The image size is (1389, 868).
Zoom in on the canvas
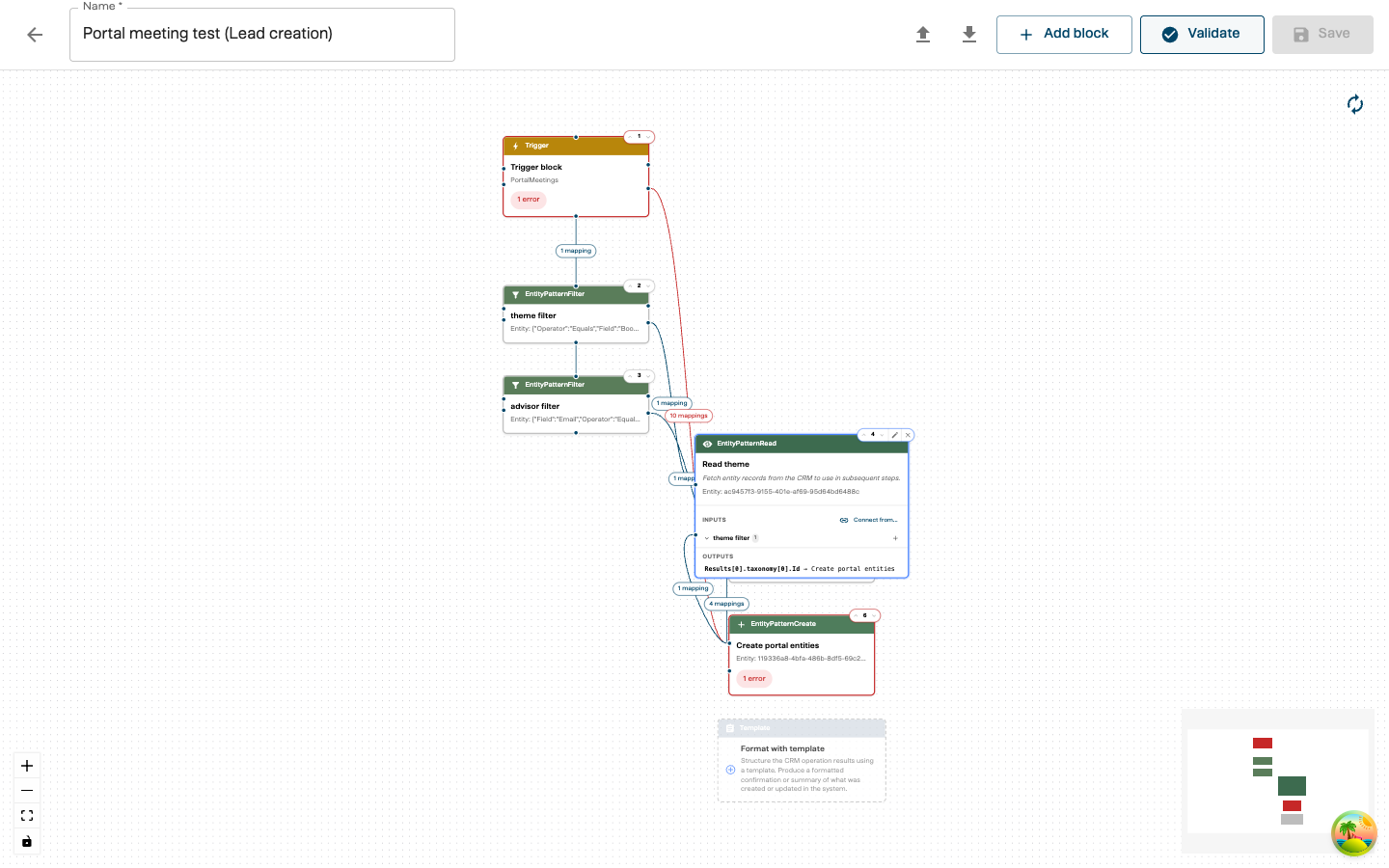click(x=27, y=766)
